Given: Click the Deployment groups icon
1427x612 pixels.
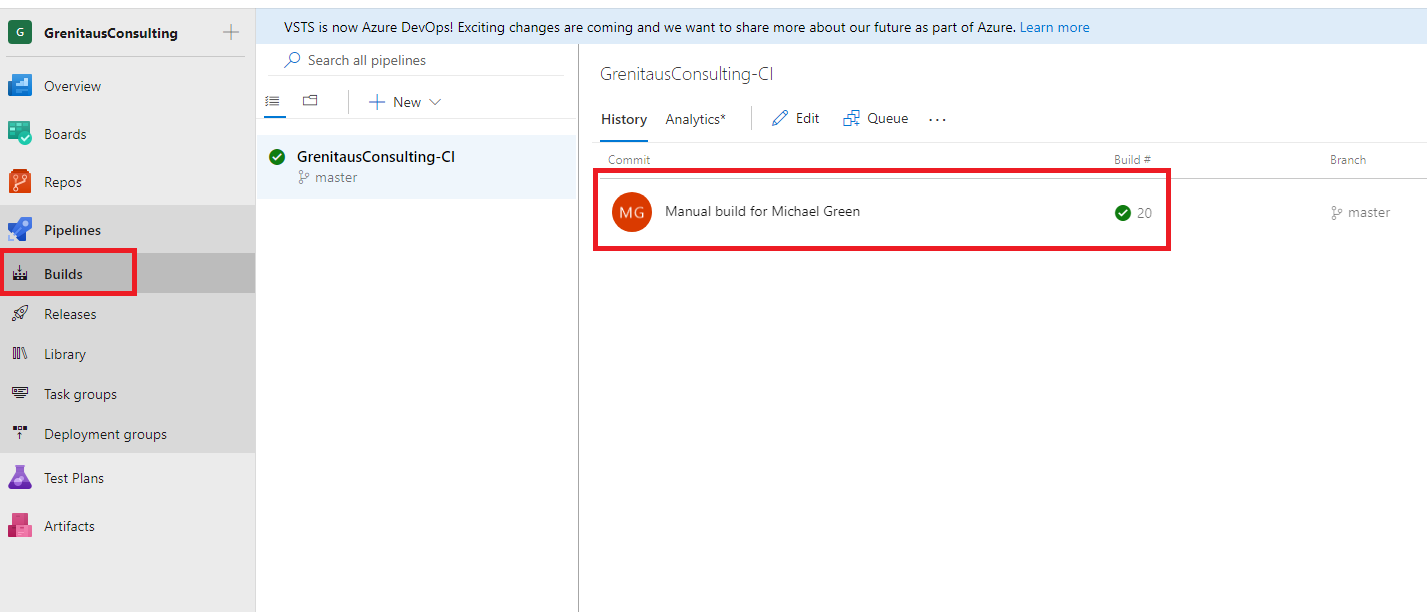Looking at the screenshot, I should click(x=20, y=434).
